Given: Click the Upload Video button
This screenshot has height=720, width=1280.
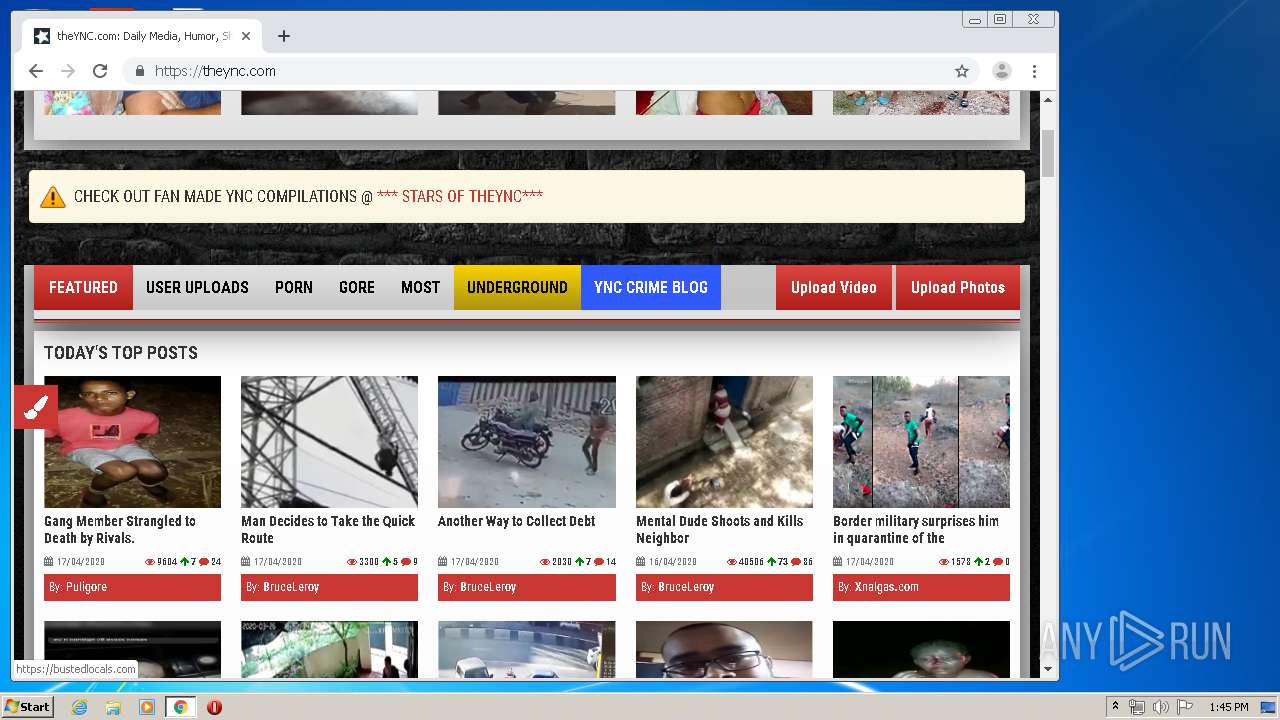Looking at the screenshot, I should [834, 288].
